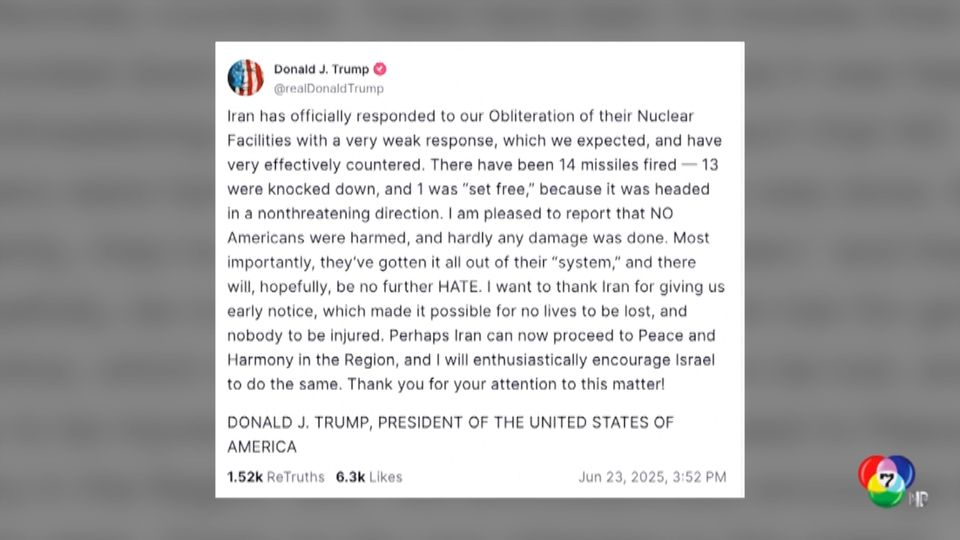This screenshot has width=960, height=540.
Task: Click the Channel 7 logo watermark
Action: pyautogui.click(x=886, y=481)
